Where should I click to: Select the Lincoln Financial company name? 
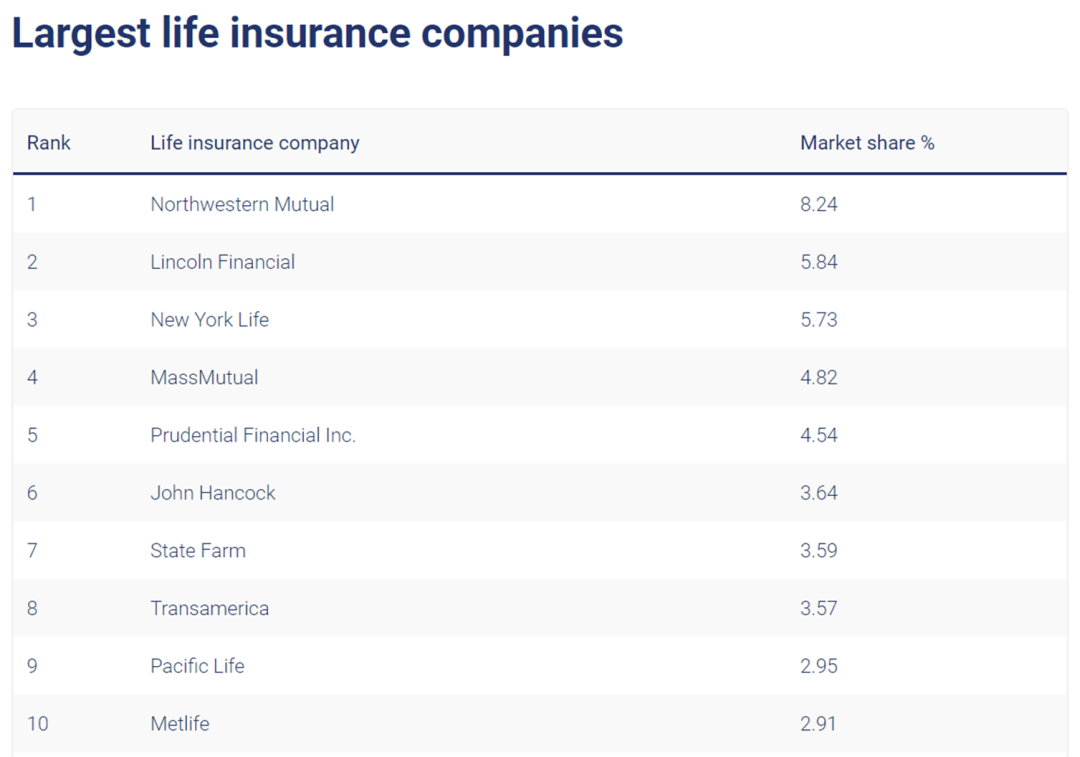(x=222, y=262)
